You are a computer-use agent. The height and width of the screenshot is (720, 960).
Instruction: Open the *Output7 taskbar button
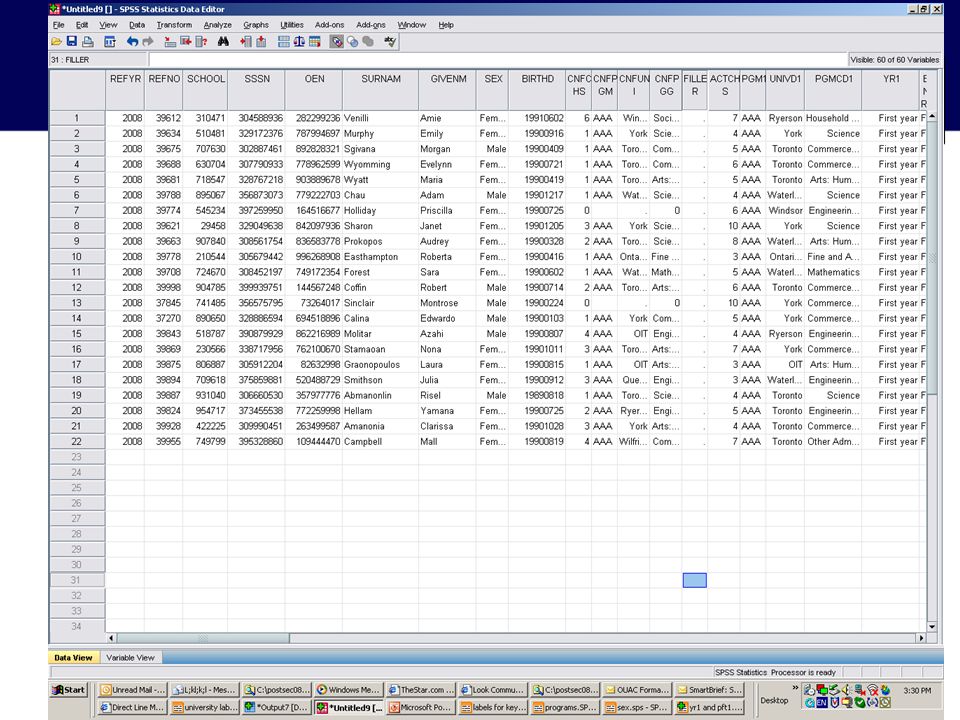tap(277, 707)
